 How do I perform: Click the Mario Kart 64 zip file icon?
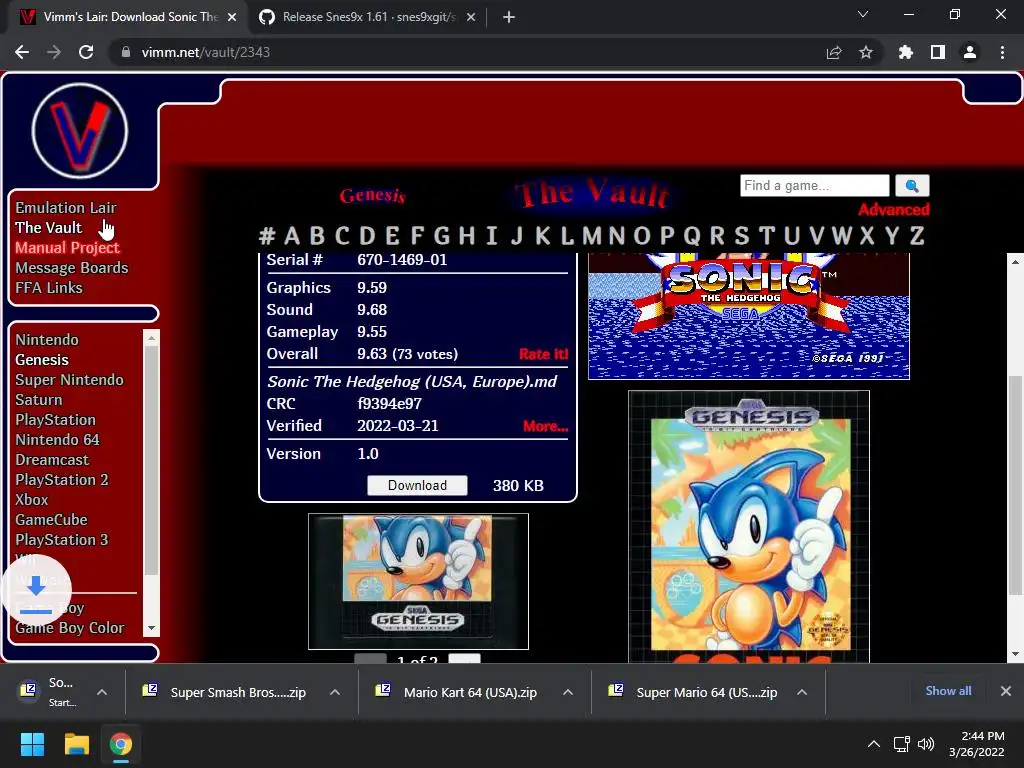(x=383, y=690)
